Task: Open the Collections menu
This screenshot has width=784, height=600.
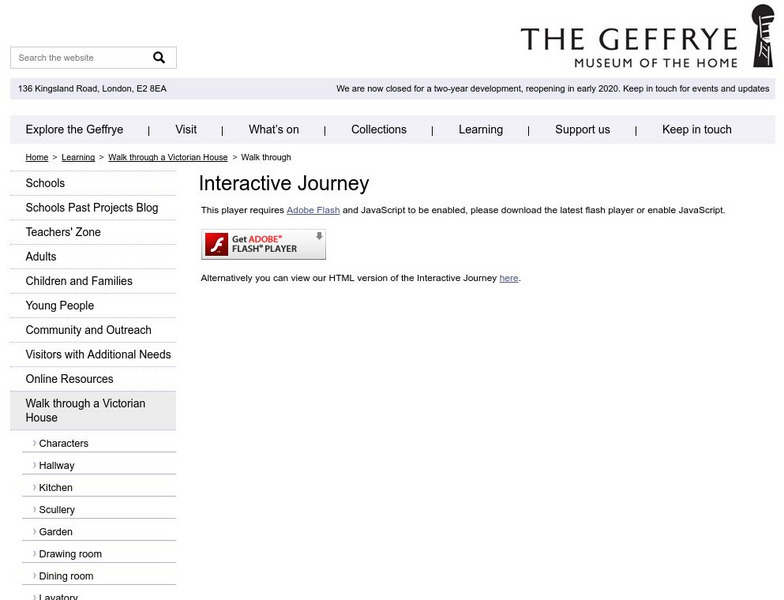Action: tap(379, 130)
